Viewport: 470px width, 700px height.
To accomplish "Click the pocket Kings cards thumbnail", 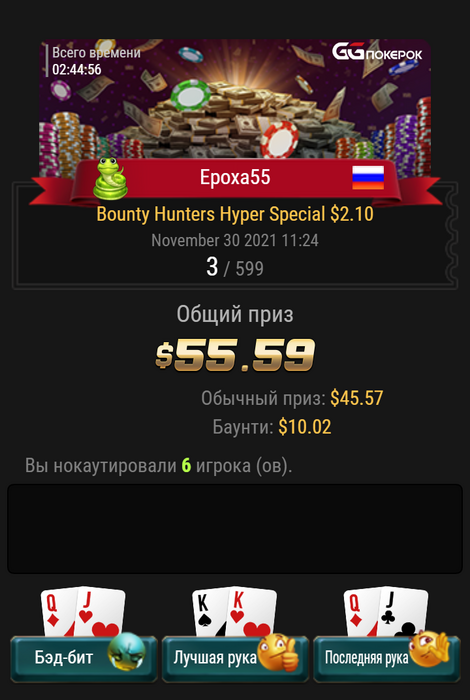I will (234, 612).
